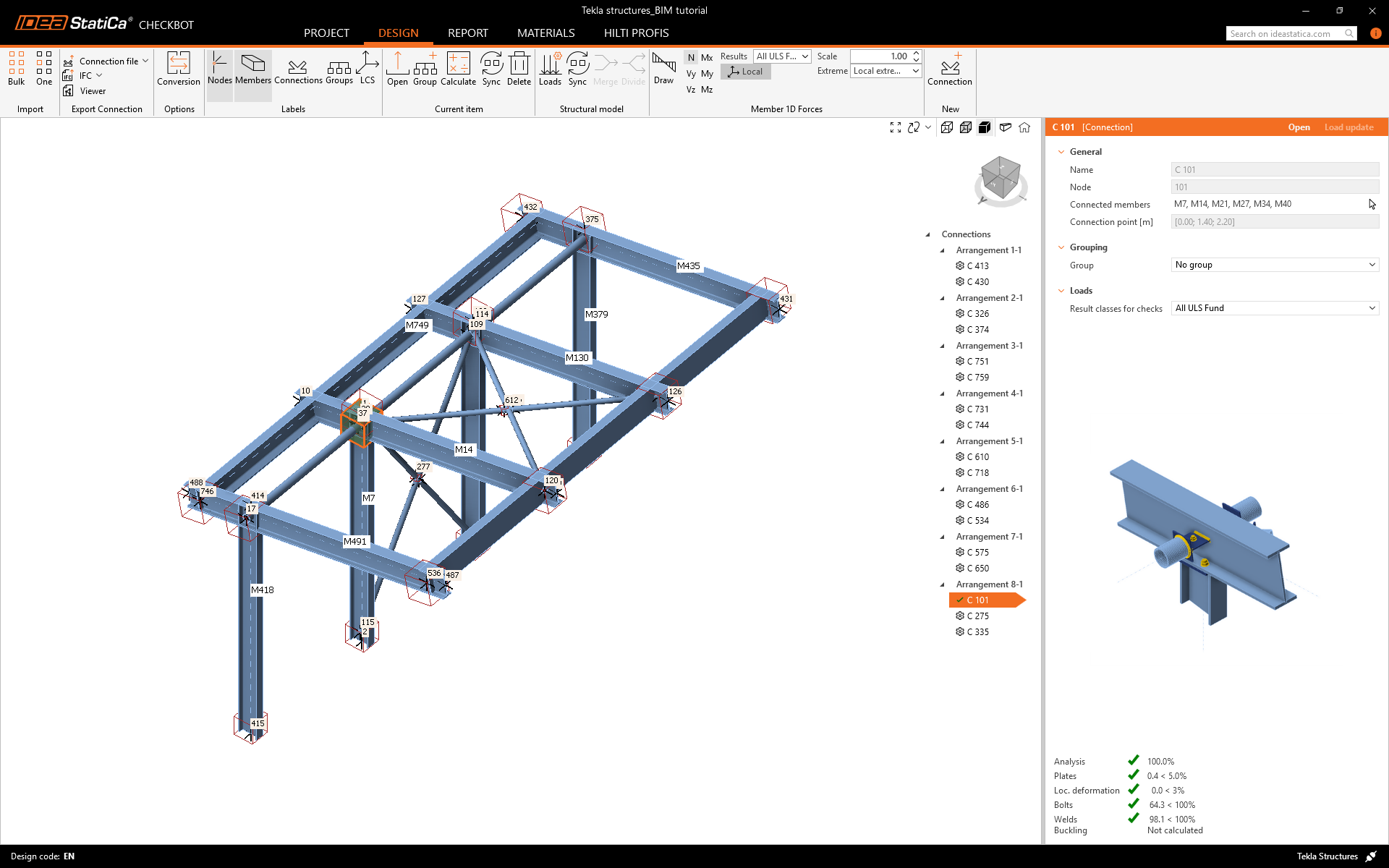Switch to the REPORT tab
The image size is (1389, 868).
[467, 33]
